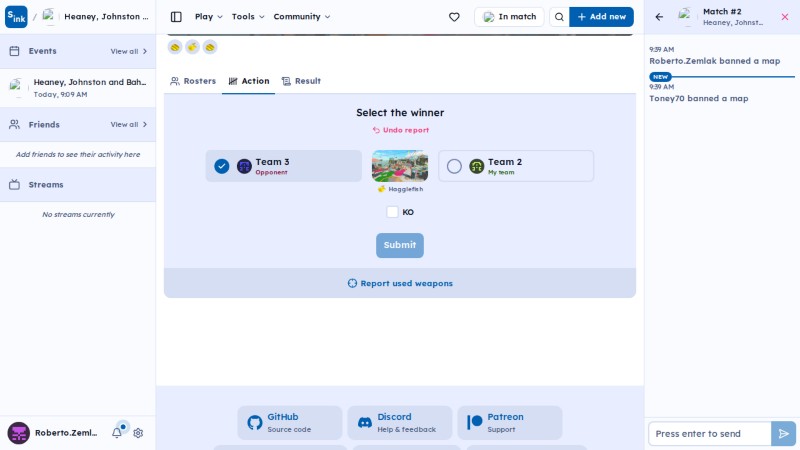This screenshot has width=800, height=450.
Task: Expand the Play menu
Action: 209,17
